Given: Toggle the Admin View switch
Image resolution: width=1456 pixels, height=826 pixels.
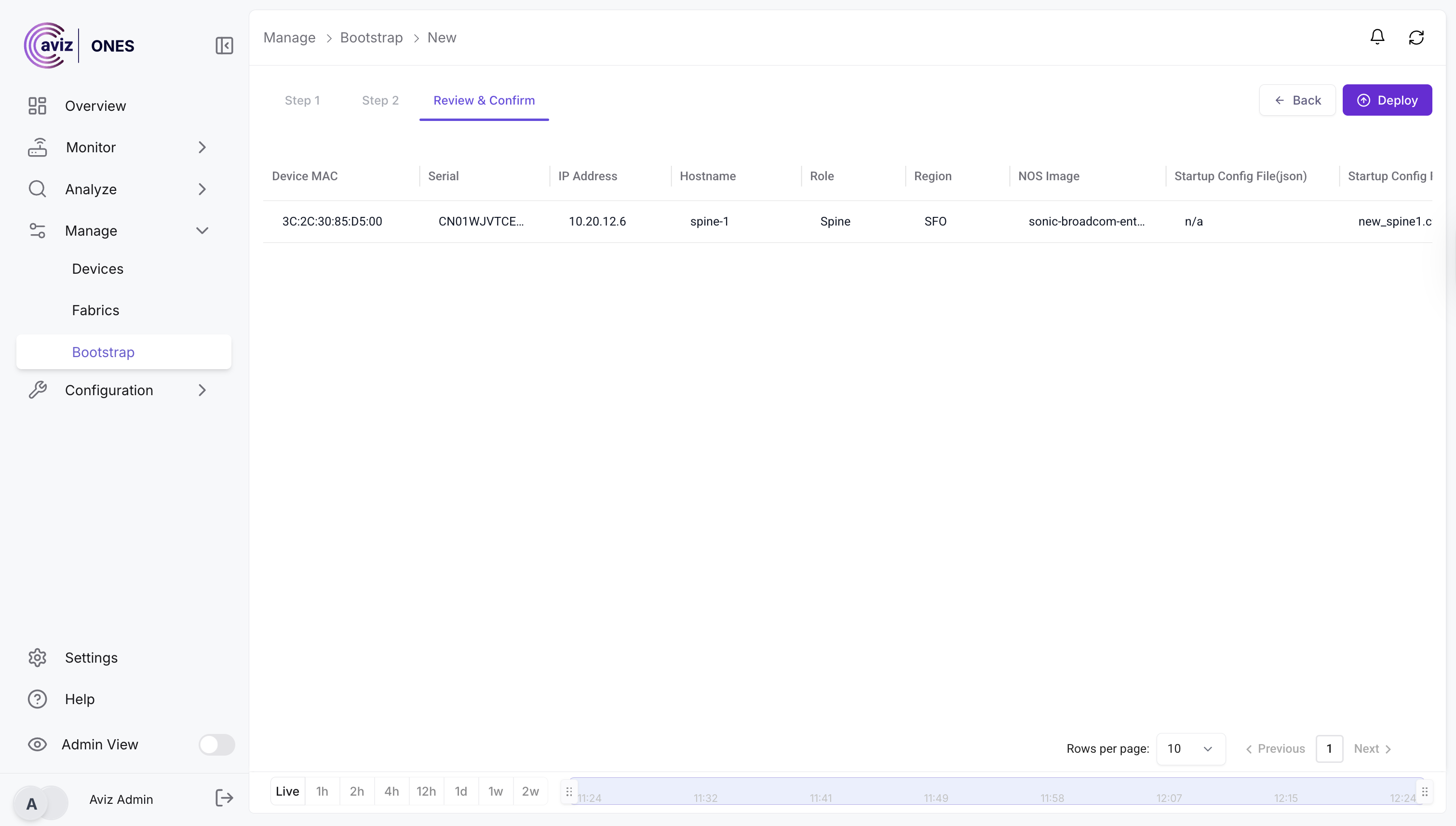Looking at the screenshot, I should point(216,744).
